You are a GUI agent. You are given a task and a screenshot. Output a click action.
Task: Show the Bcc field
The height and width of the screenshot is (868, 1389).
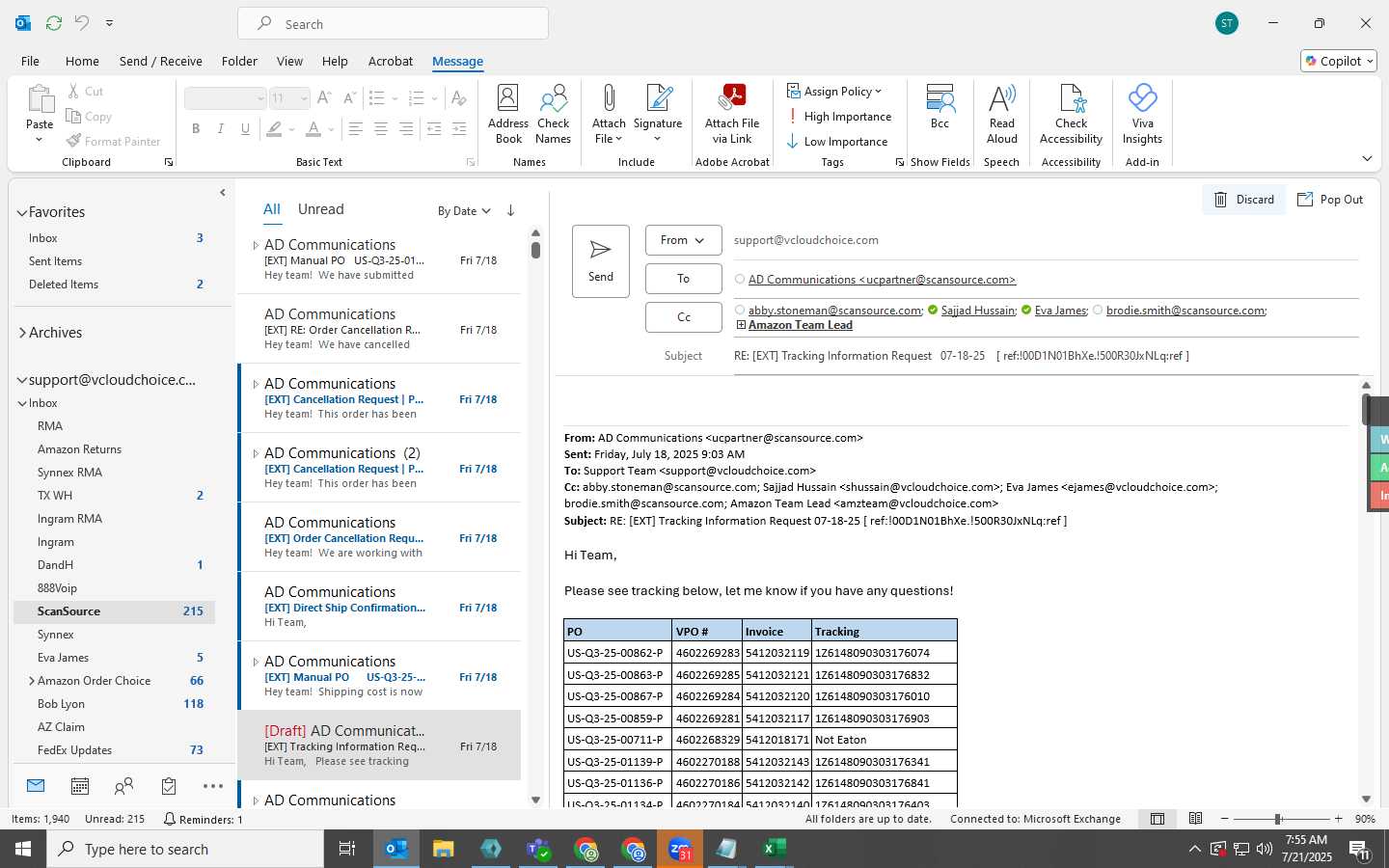click(940, 106)
